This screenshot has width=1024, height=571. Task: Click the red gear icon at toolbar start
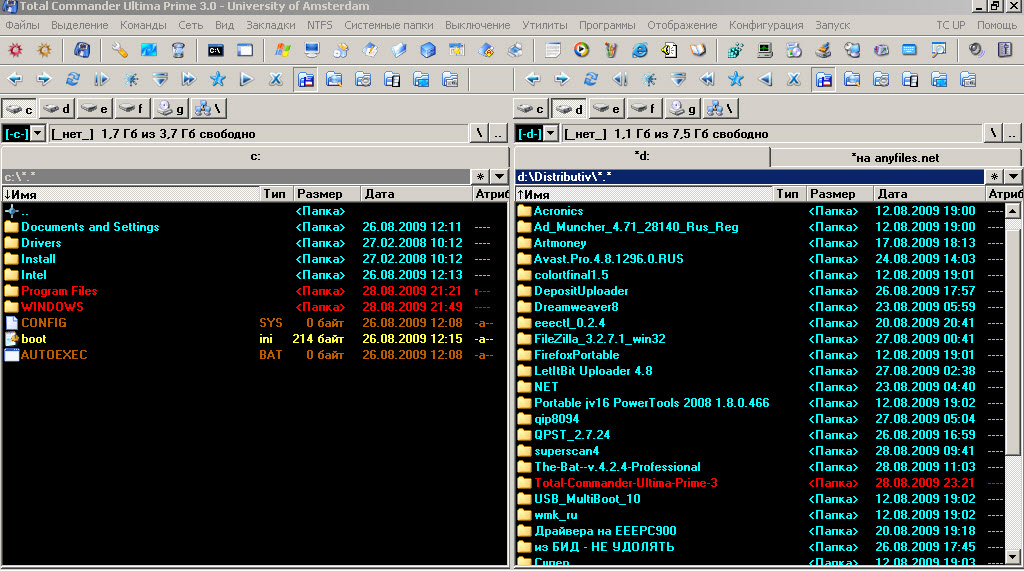click(15, 50)
